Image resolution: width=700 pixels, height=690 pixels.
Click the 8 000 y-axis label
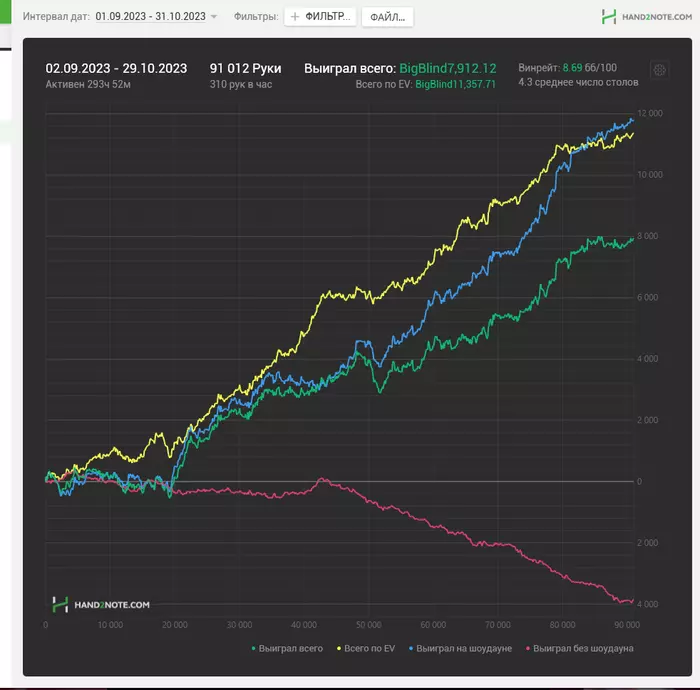coord(647,236)
